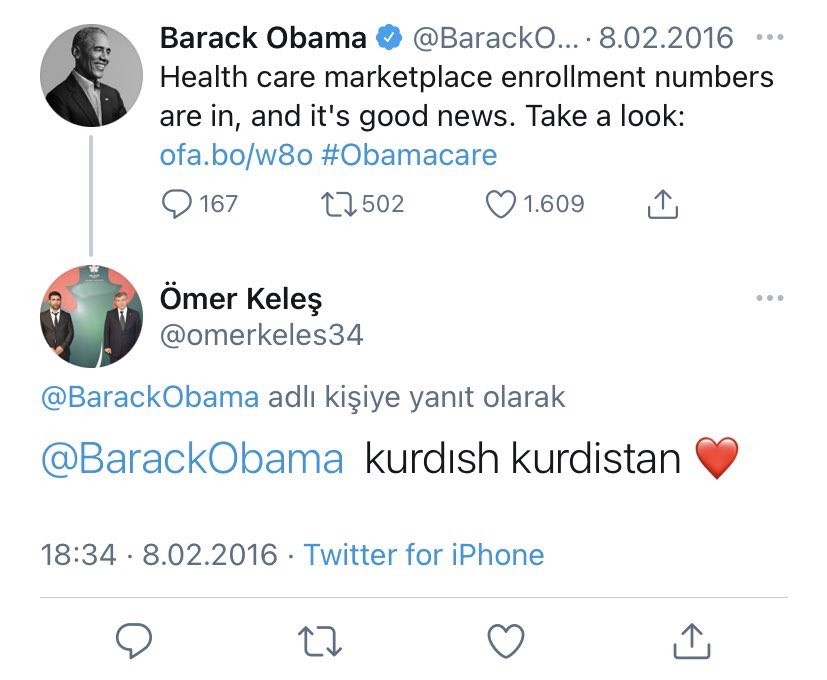Viewport: 827px width, 680px height.
Task: Share Obama's tweet via share icon
Action: point(663,204)
